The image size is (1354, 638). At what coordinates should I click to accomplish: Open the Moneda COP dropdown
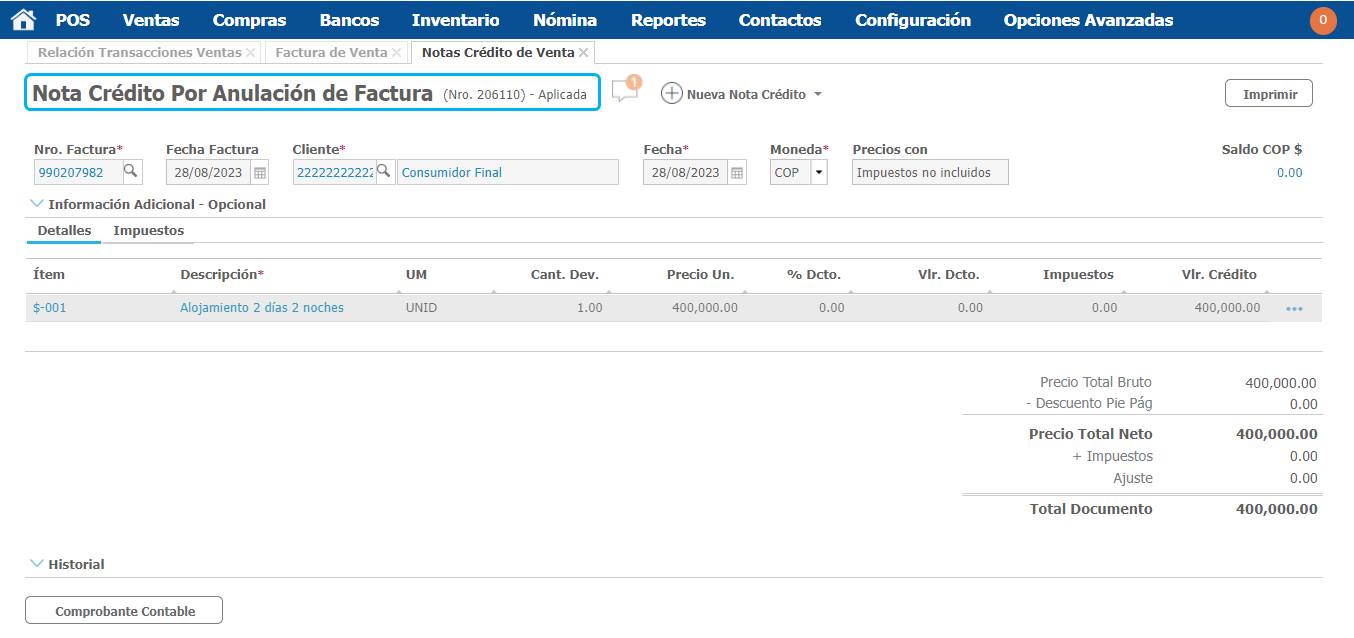(819, 173)
